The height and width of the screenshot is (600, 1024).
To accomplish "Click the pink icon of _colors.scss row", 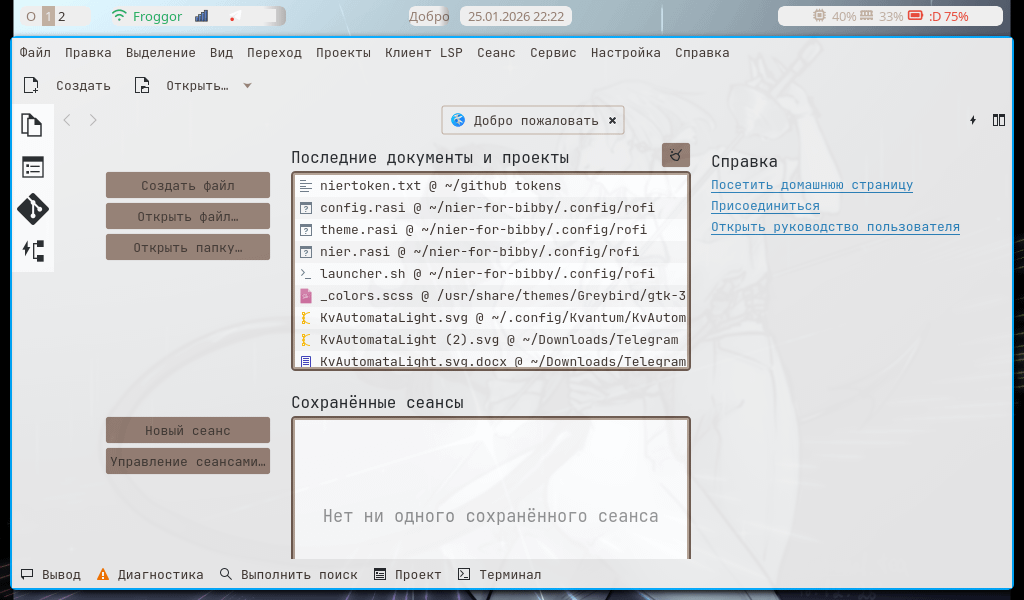I will (306, 296).
